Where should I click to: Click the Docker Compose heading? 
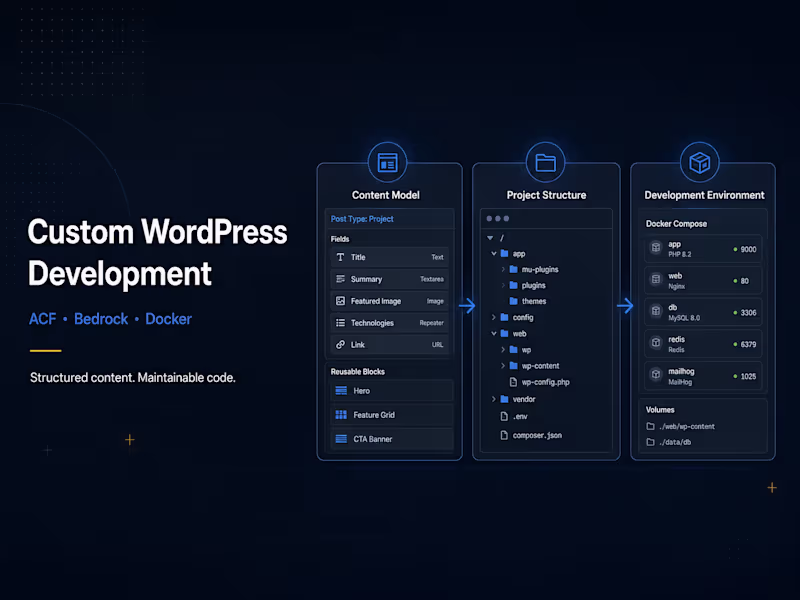pyautogui.click(x=676, y=224)
